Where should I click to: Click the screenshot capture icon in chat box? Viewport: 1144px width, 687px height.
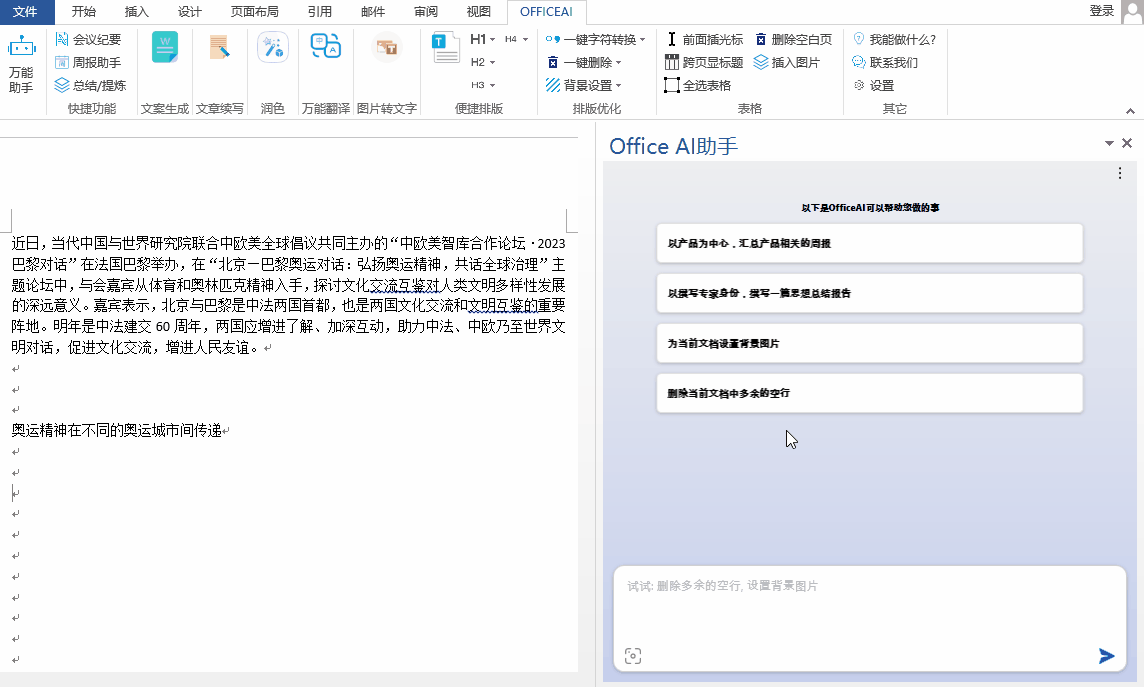(x=632, y=656)
